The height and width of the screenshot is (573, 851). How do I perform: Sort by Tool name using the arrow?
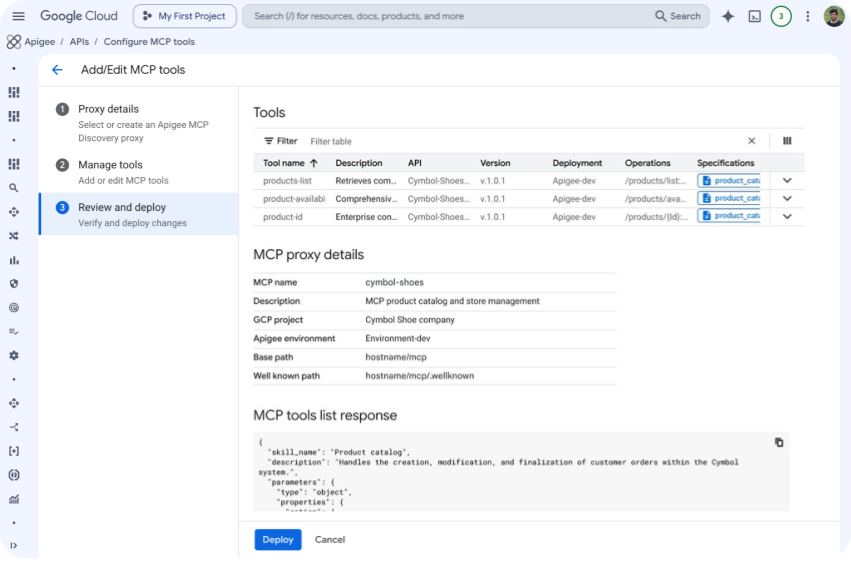point(314,163)
